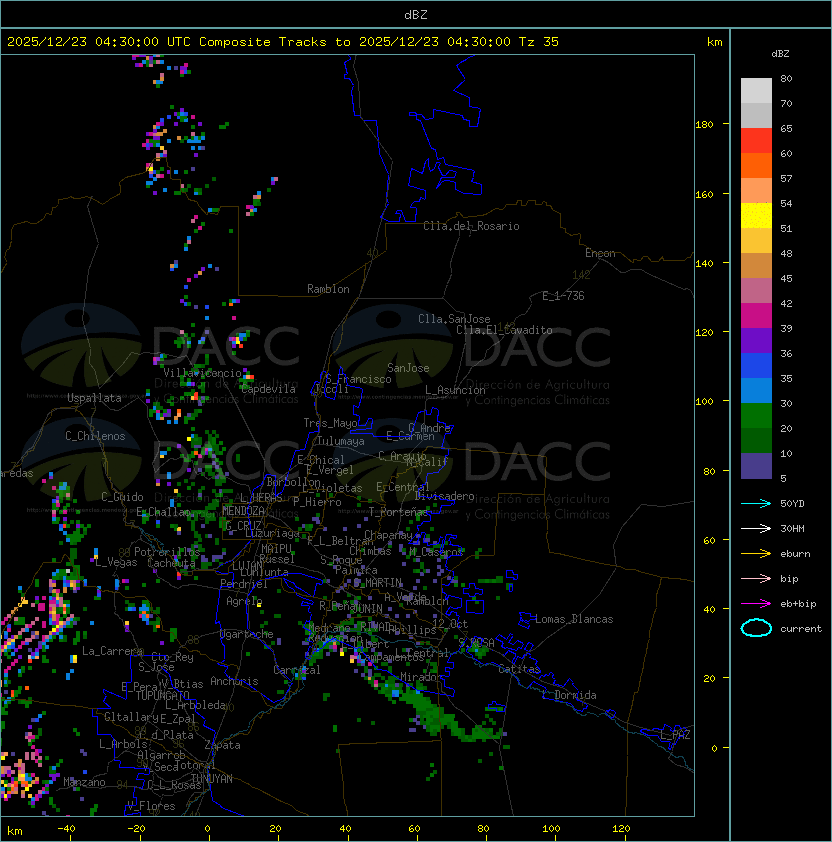Click the 'Uspallata' map label
The image size is (832, 842).
(x=94, y=398)
